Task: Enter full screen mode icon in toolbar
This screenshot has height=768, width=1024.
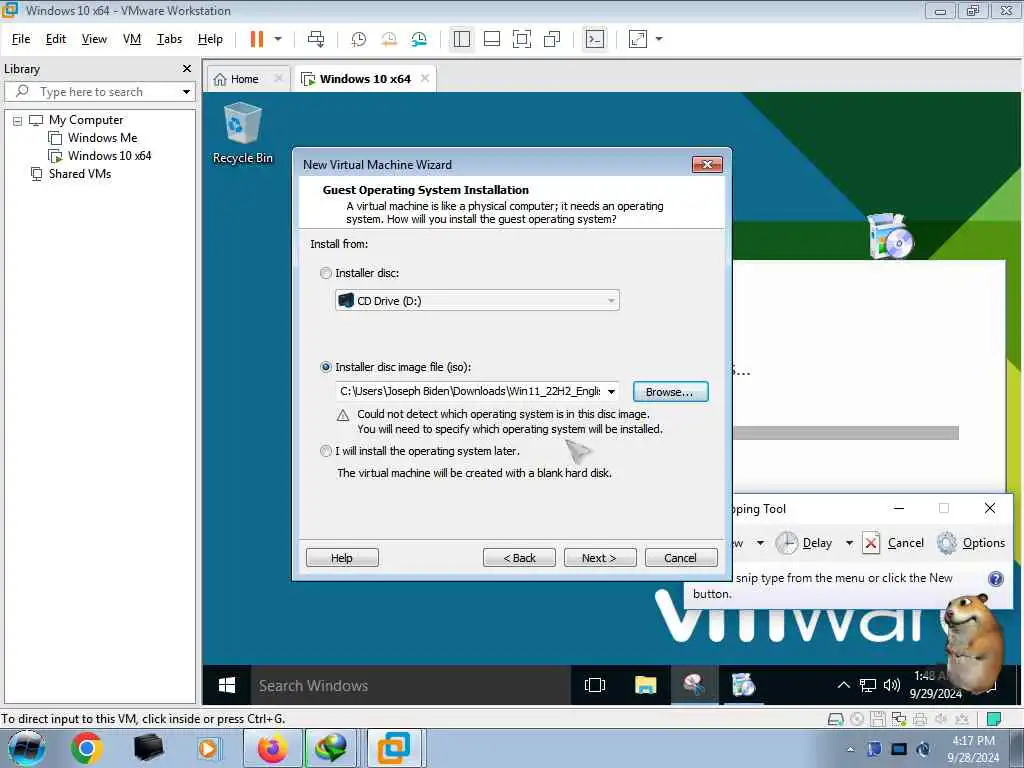Action: pos(522,39)
